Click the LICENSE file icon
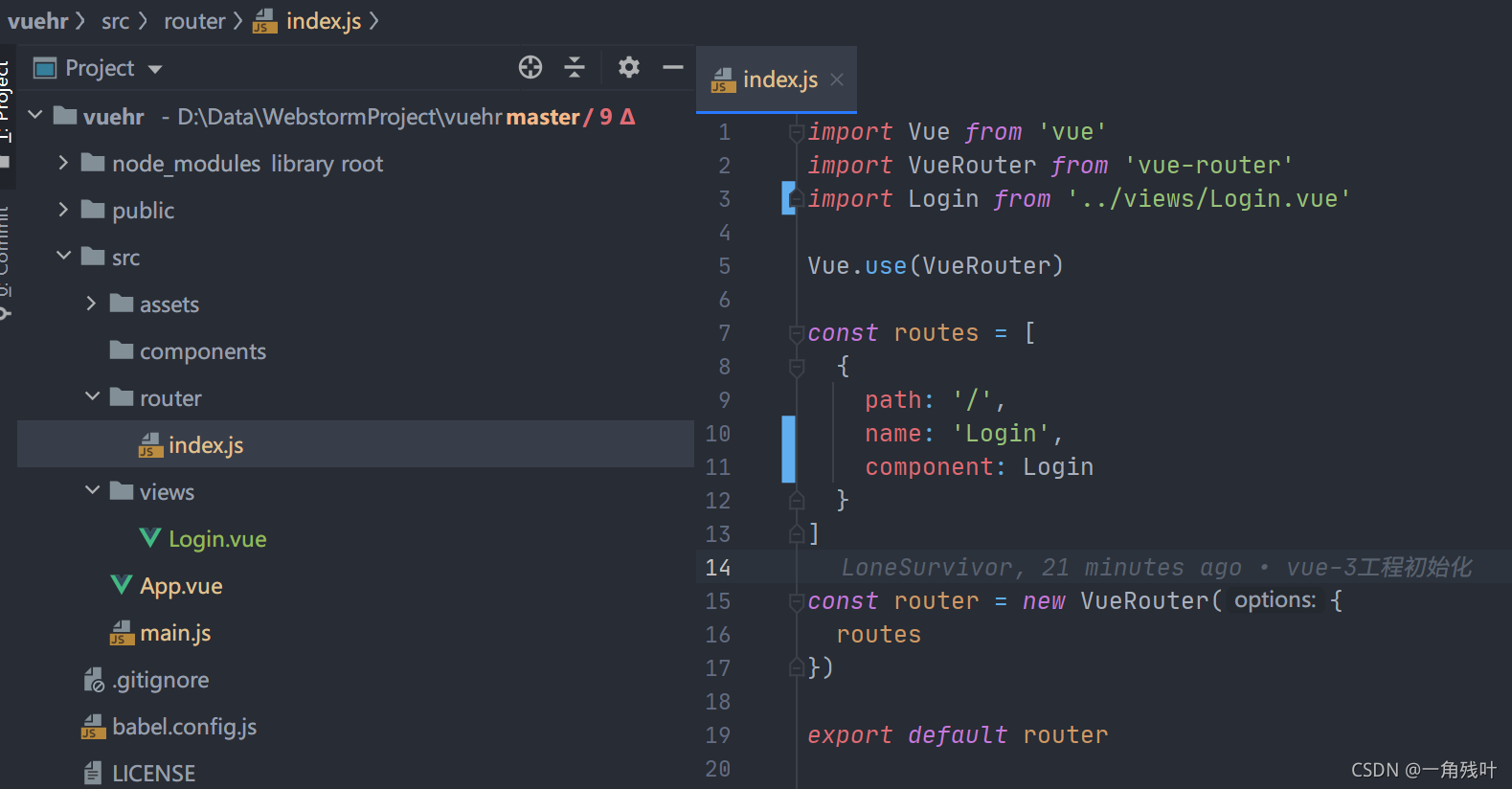The height and width of the screenshot is (789, 1512). point(93,773)
